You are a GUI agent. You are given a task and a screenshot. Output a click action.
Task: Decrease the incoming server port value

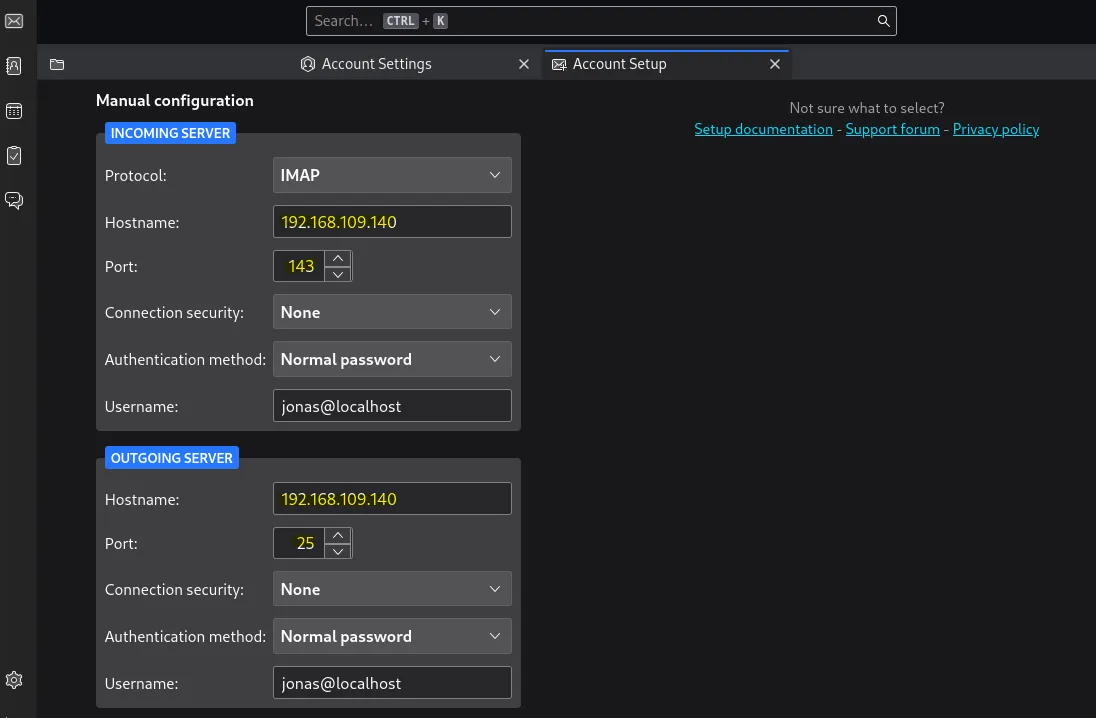[338, 274]
